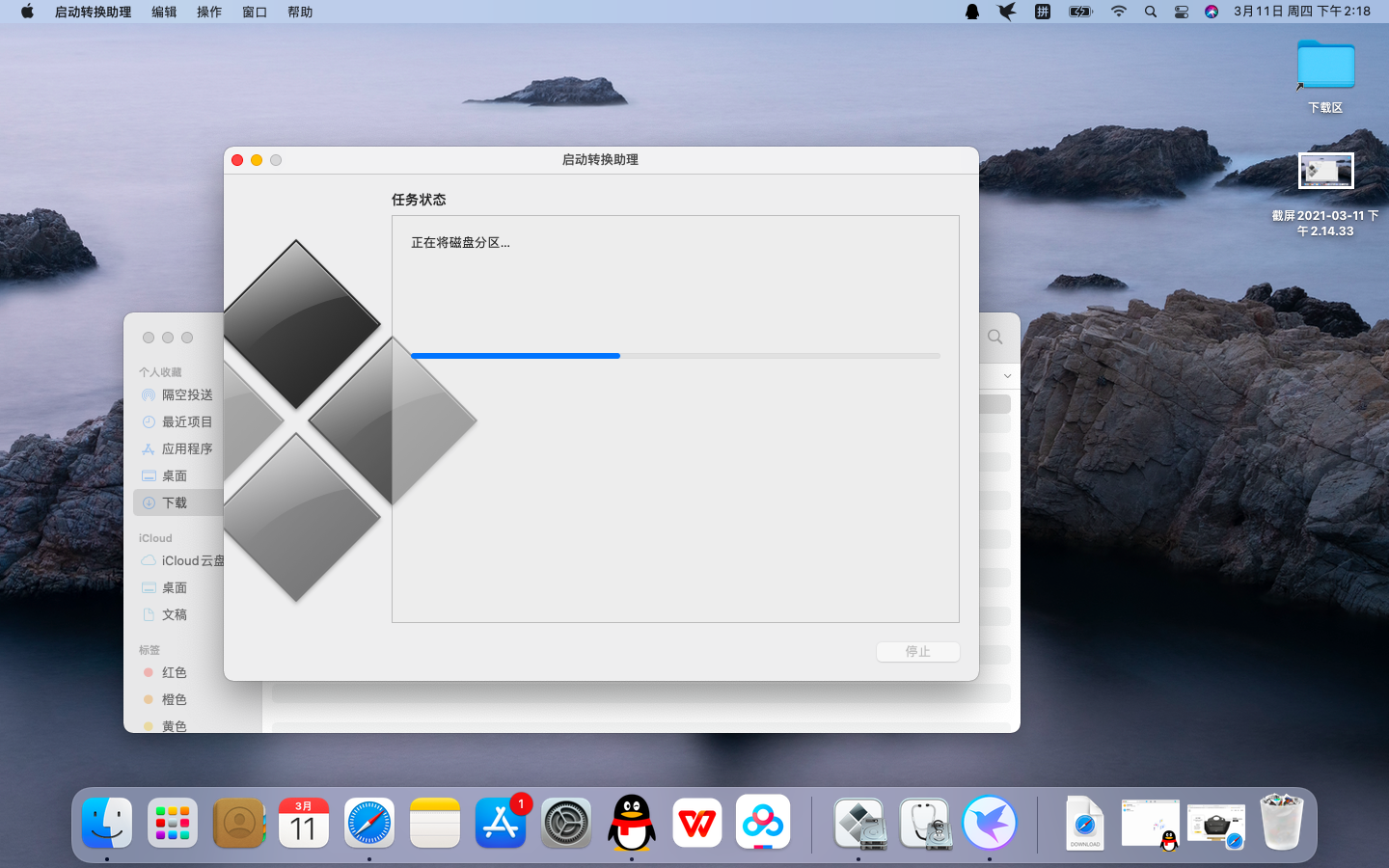
Task: Open Baidu Netdisk cloud icon in Dock
Action: [x=763, y=823]
